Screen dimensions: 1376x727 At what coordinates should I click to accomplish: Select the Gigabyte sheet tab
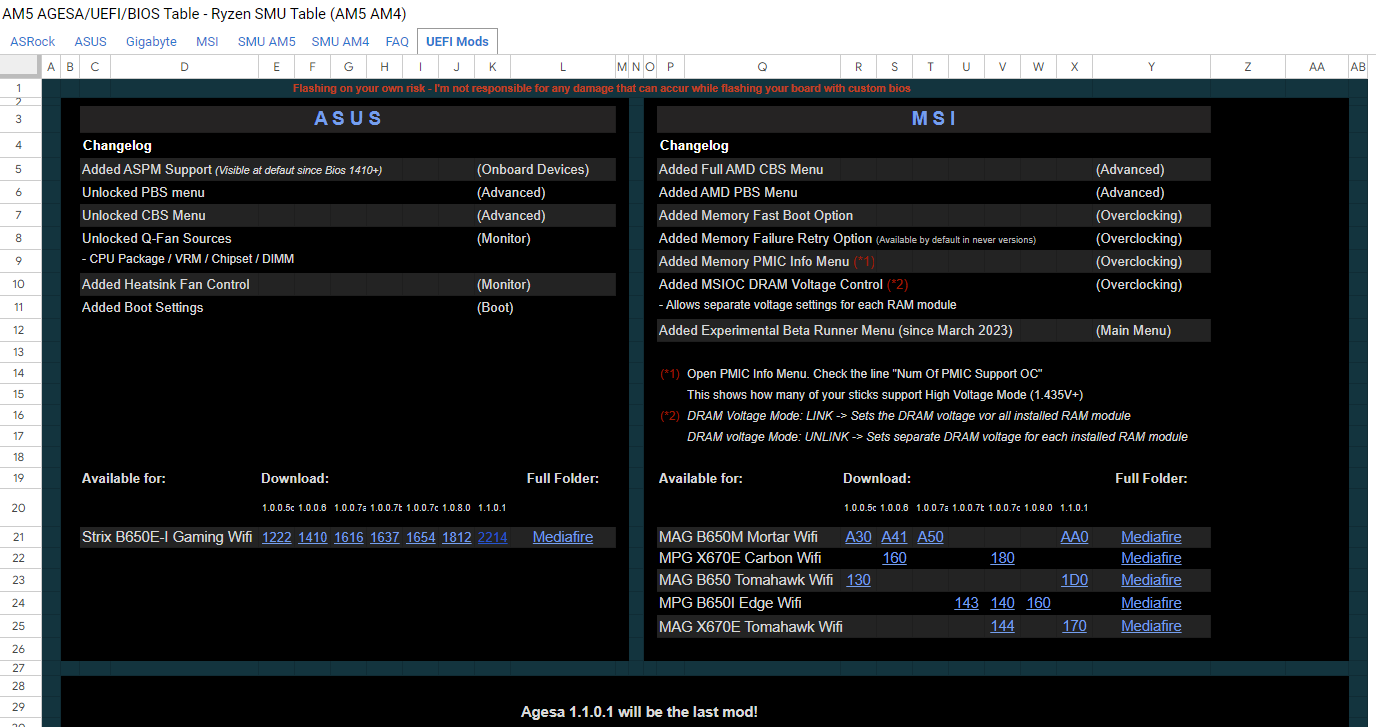(x=151, y=42)
